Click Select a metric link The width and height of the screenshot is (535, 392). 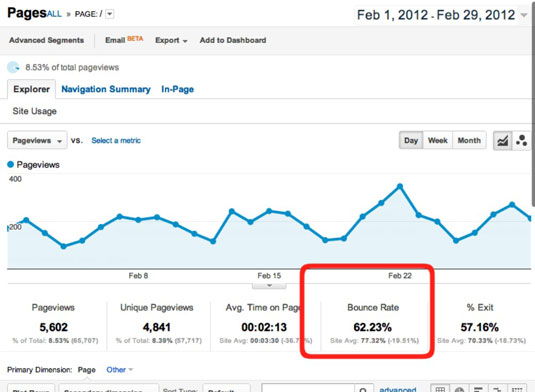[116, 141]
